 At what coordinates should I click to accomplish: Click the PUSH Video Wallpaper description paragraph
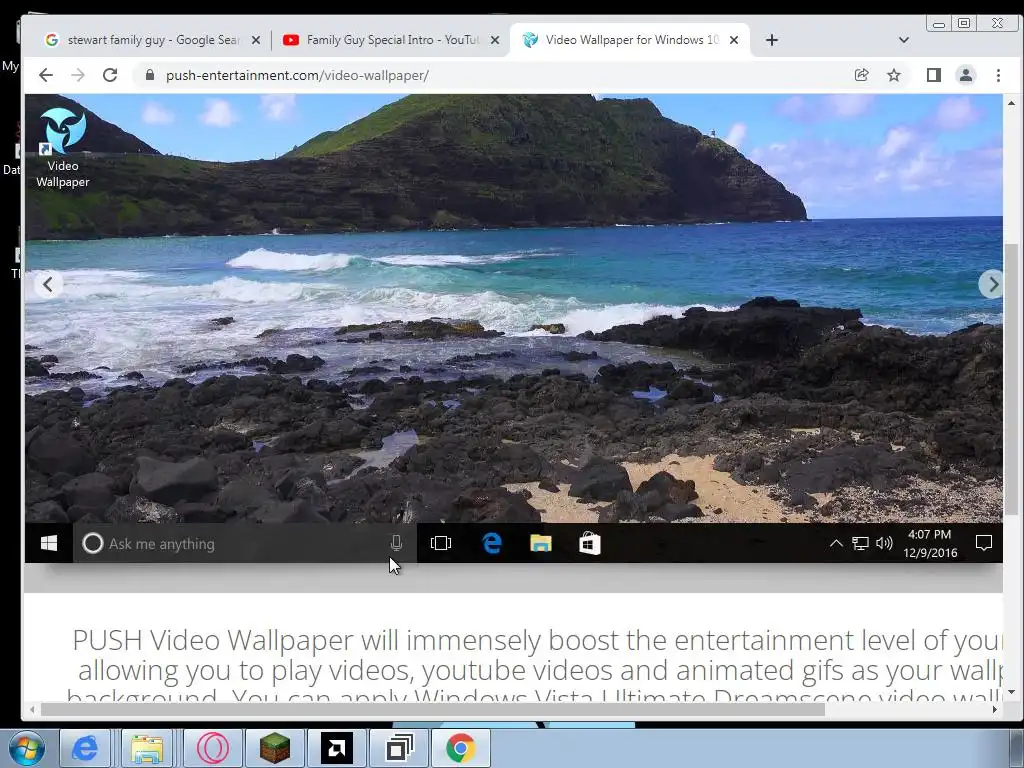534,666
